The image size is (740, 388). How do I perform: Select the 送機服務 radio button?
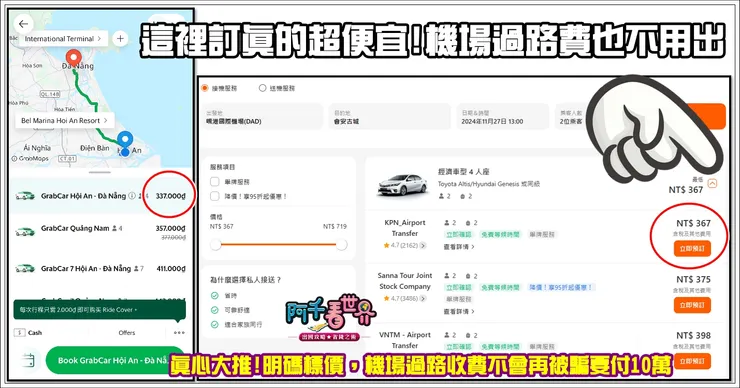pyautogui.click(x=262, y=88)
